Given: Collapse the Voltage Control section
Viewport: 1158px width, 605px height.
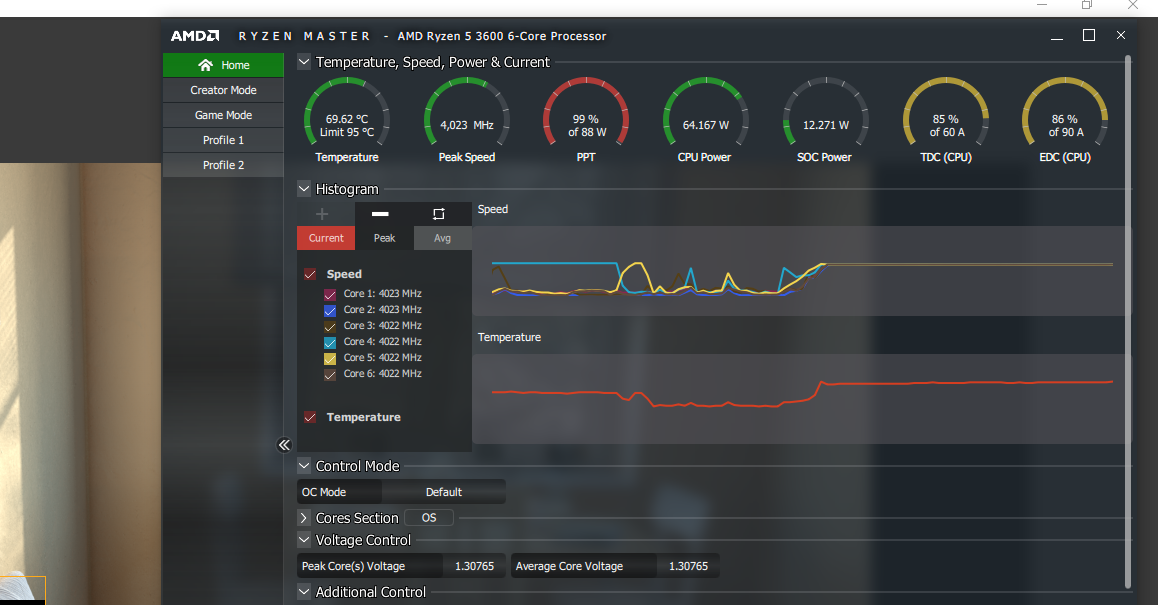Looking at the screenshot, I should [304, 539].
